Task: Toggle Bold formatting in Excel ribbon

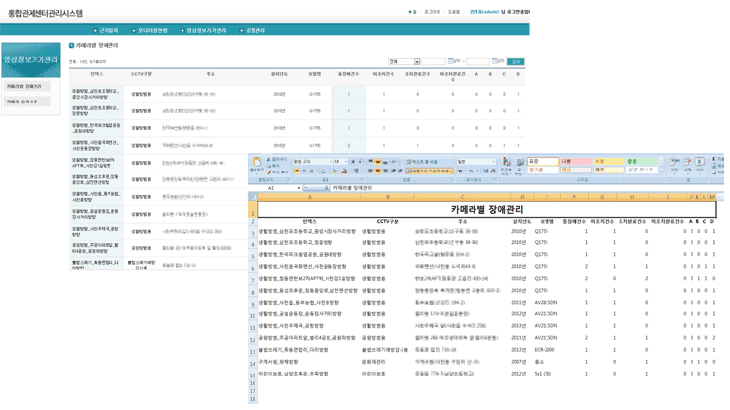Action: pyautogui.click(x=297, y=171)
